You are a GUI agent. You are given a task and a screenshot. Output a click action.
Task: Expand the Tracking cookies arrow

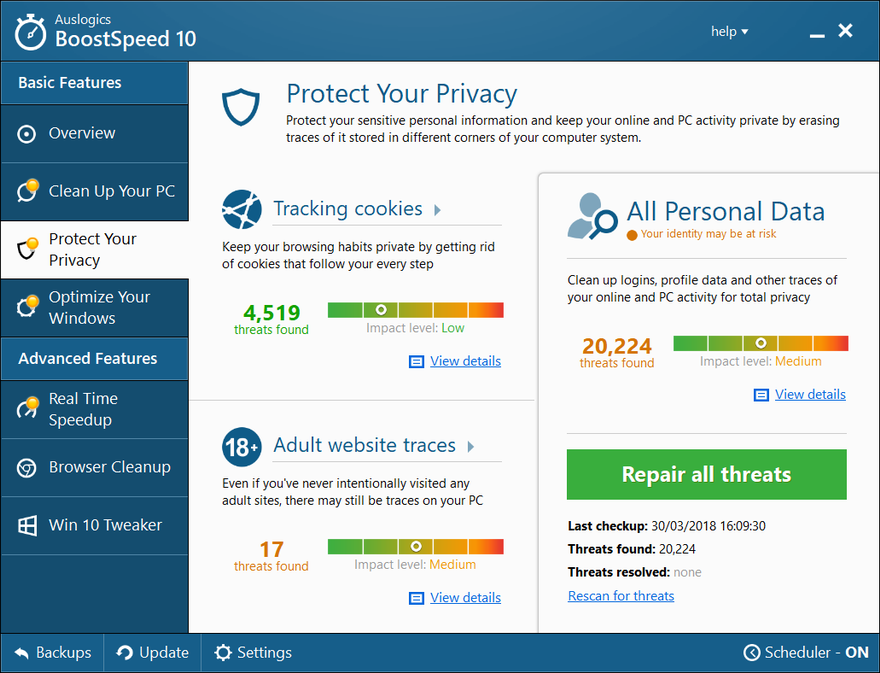(437, 210)
